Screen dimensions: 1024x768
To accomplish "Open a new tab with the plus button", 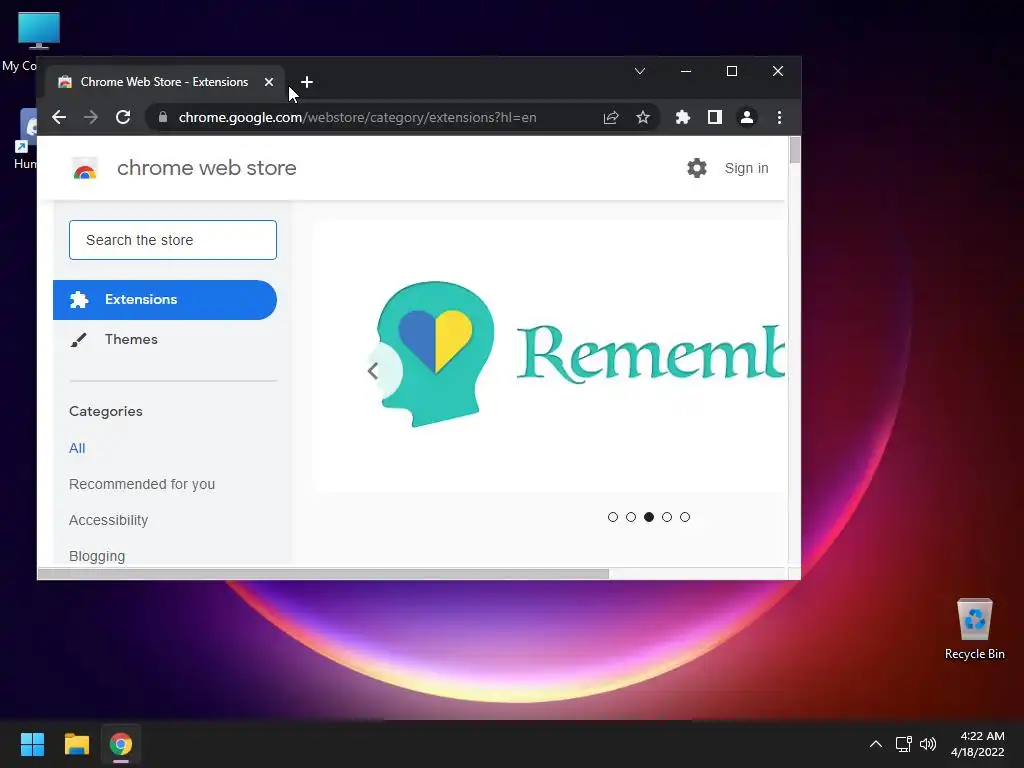I will pos(307,82).
